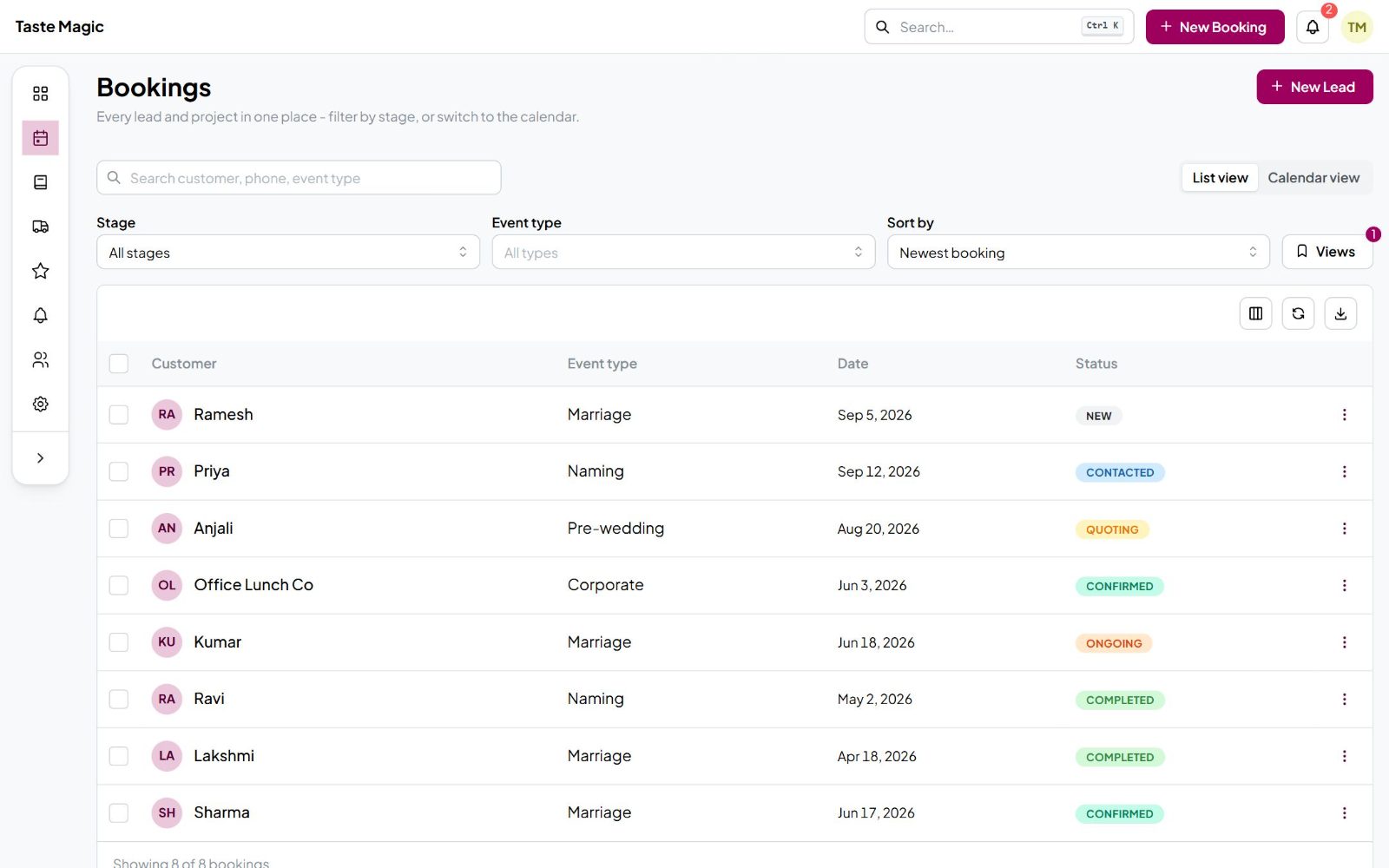Open the dashboard grid icon in sidebar

pos(40,94)
